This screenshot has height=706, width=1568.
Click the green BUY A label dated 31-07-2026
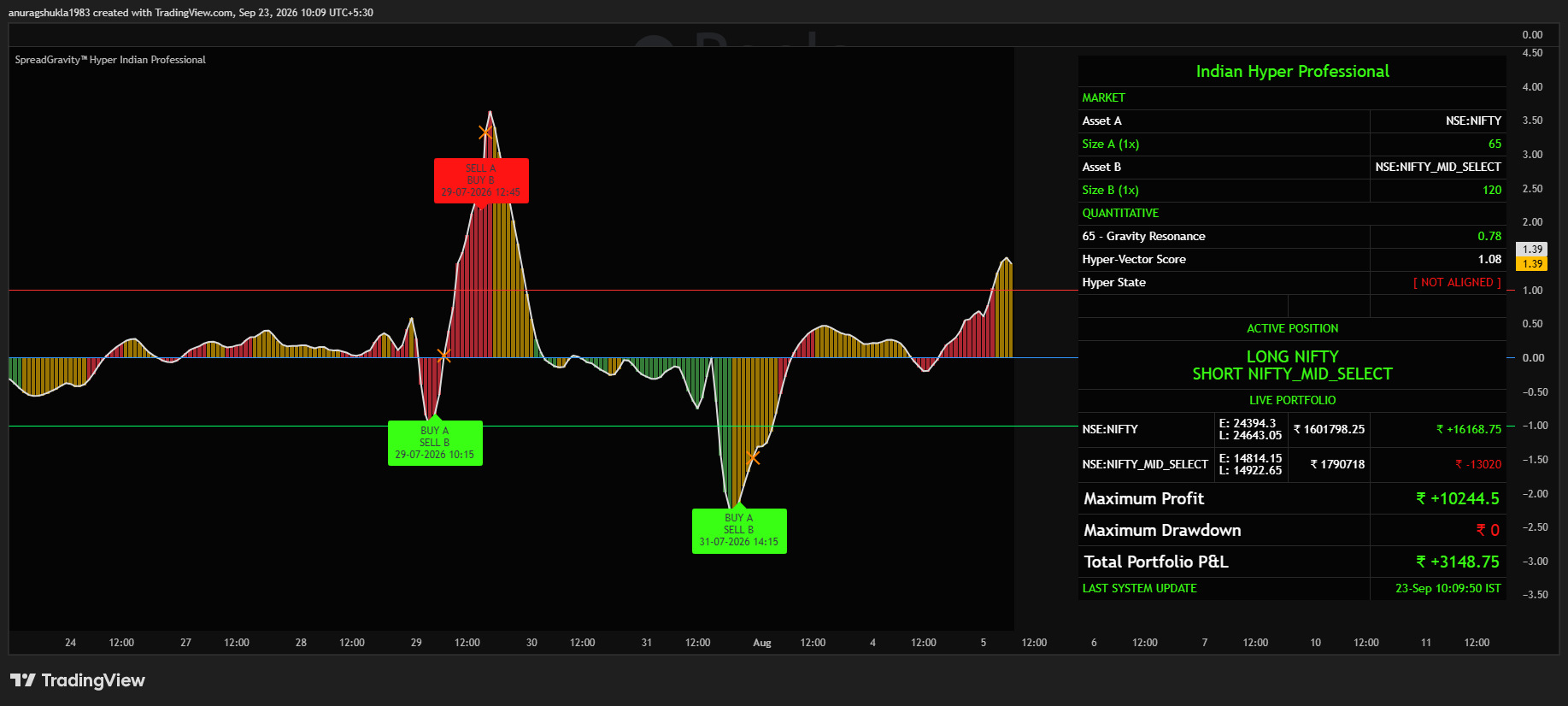click(739, 531)
